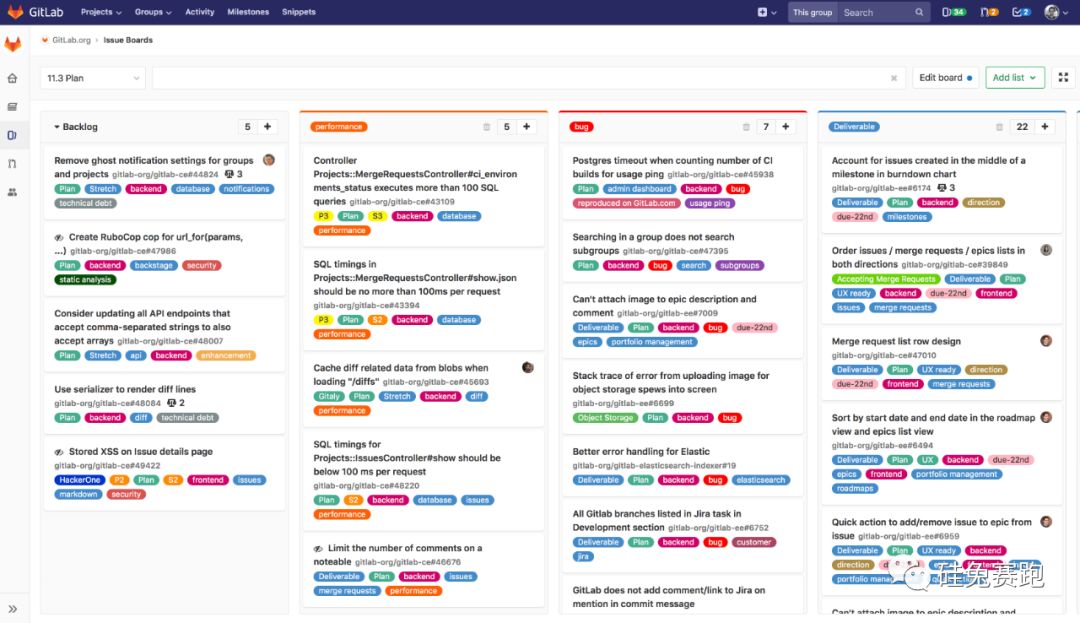Add new issue to Backlog list
1080x623 pixels.
(x=267, y=127)
